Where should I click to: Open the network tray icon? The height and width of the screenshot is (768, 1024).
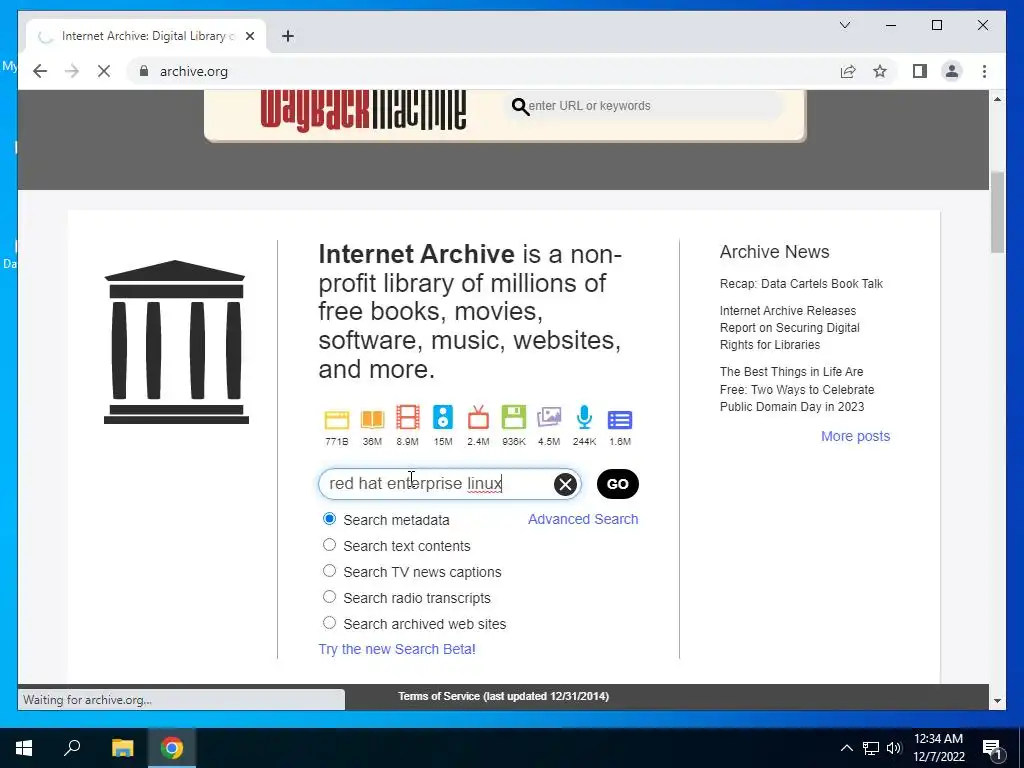pyautogui.click(x=871, y=748)
